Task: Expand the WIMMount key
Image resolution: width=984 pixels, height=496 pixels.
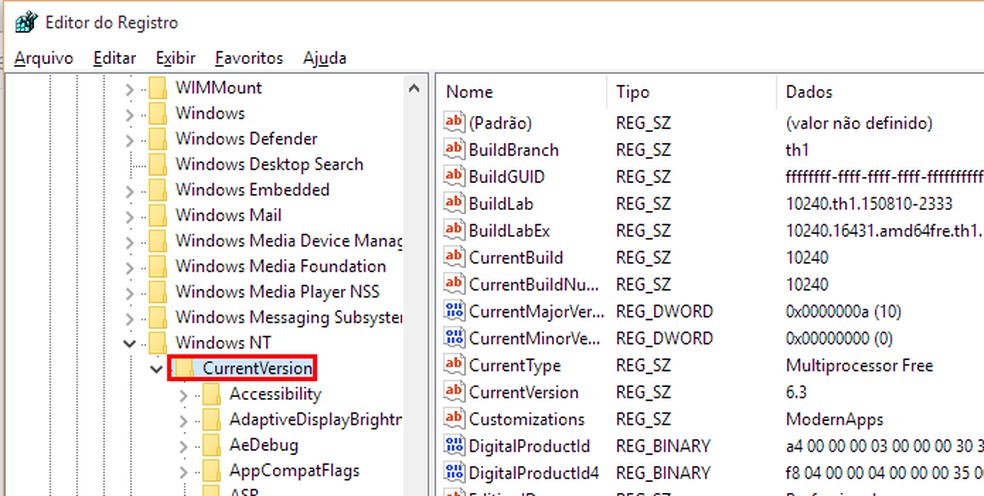Action: coord(130,88)
